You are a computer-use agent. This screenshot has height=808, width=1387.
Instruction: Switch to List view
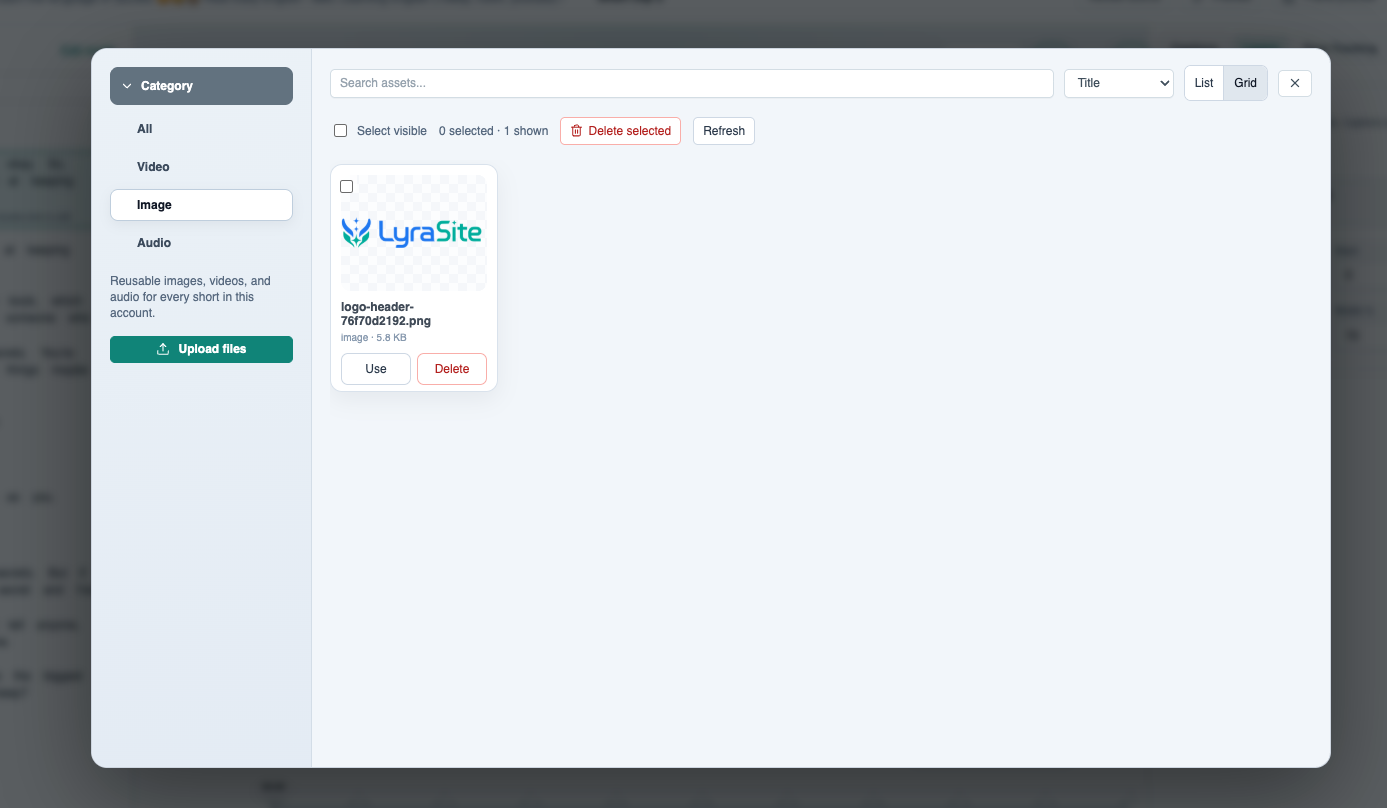coord(1204,83)
